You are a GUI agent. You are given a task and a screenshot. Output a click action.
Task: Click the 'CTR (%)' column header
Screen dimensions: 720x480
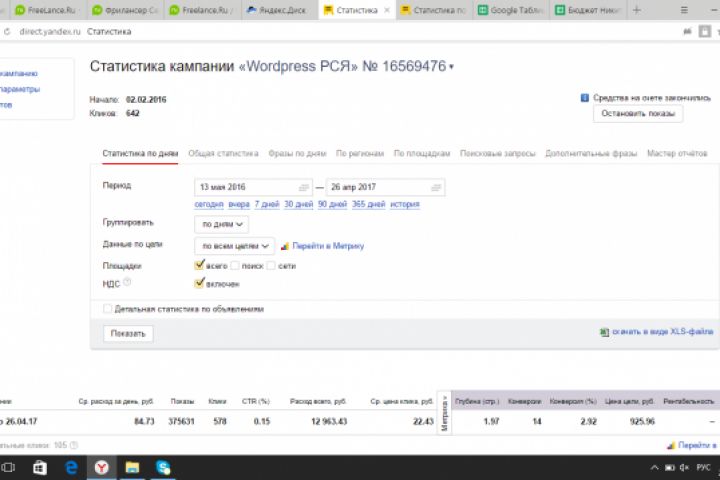(x=256, y=401)
